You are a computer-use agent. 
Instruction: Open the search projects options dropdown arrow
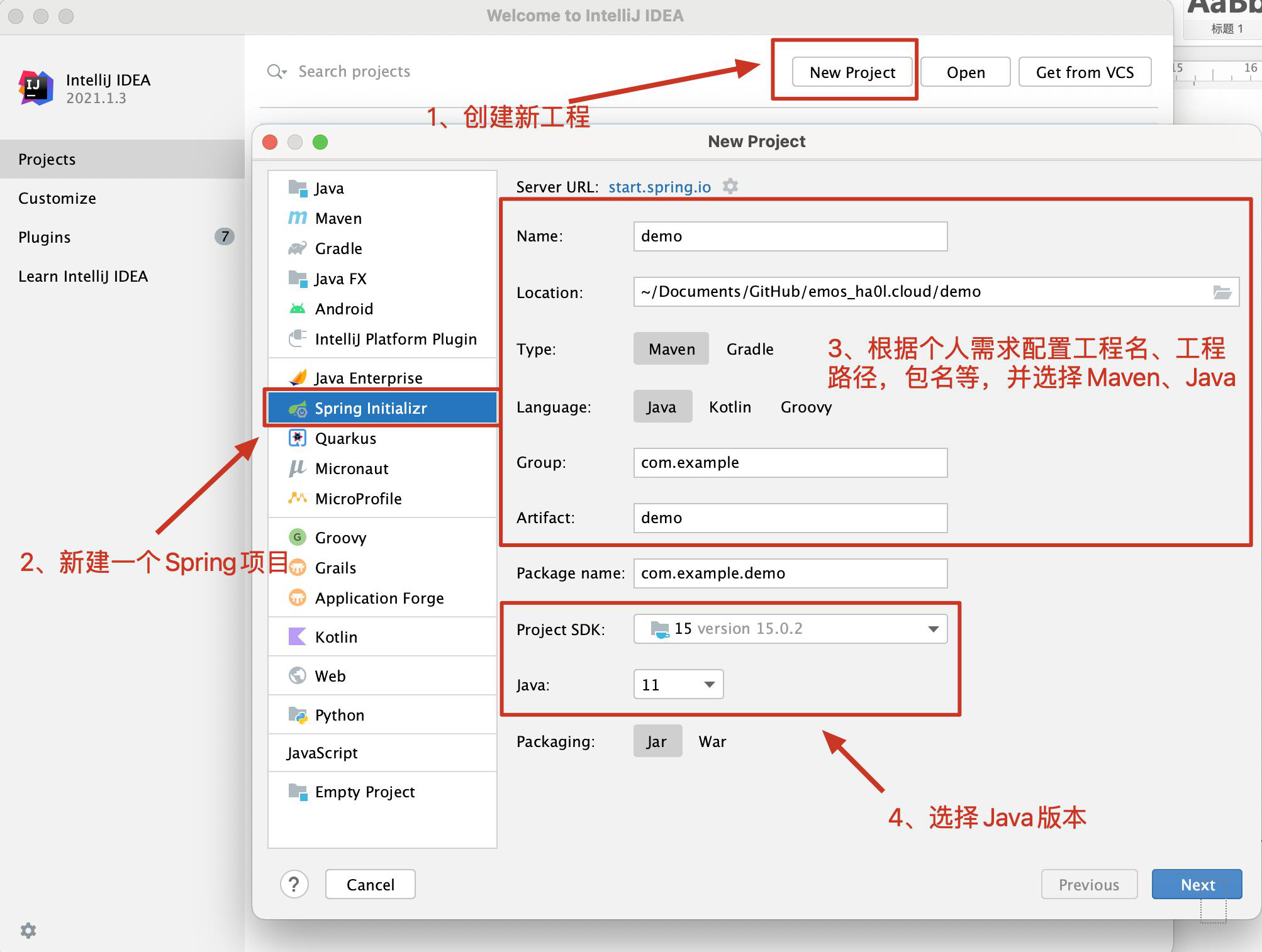(285, 72)
